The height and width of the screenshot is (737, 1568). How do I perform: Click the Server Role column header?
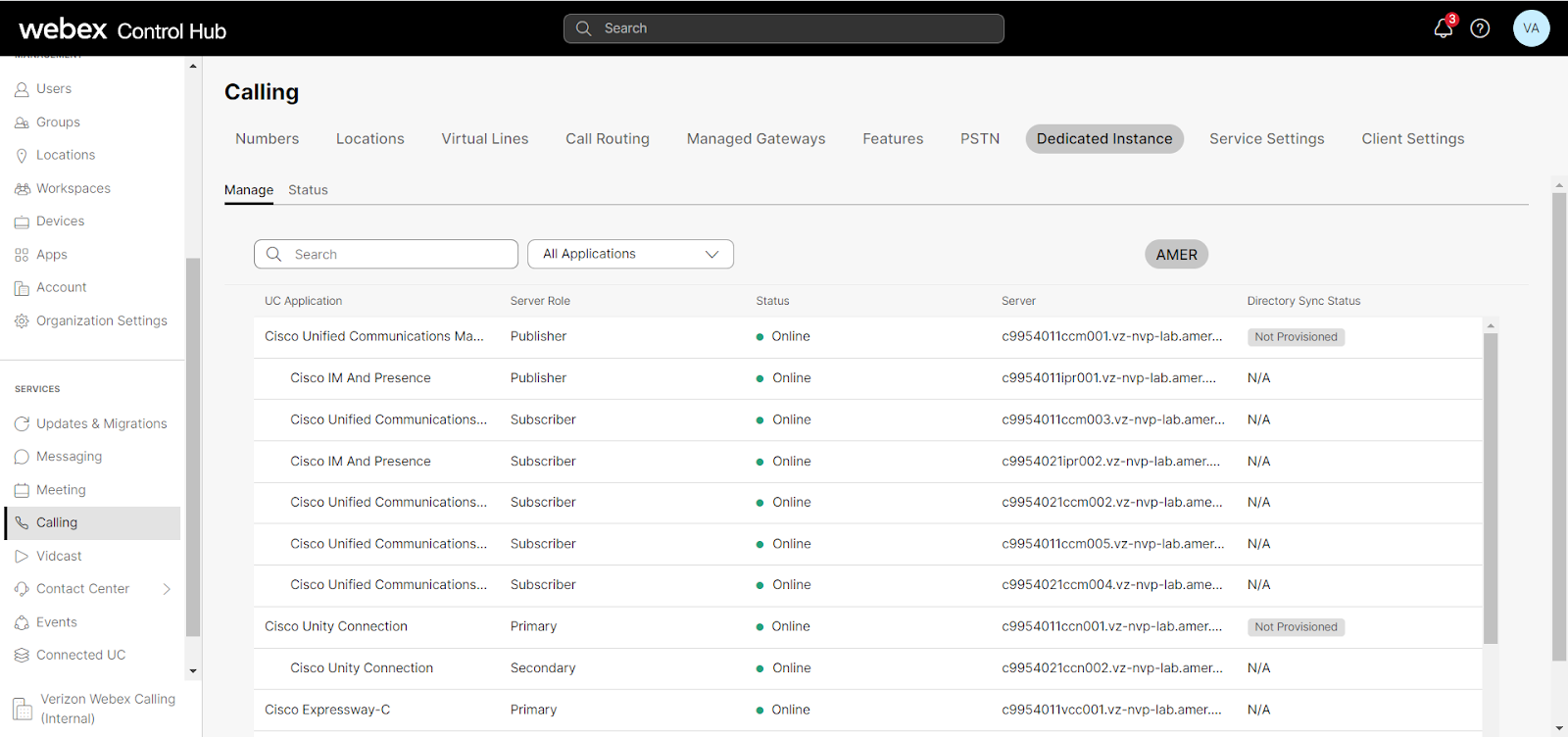pos(540,302)
